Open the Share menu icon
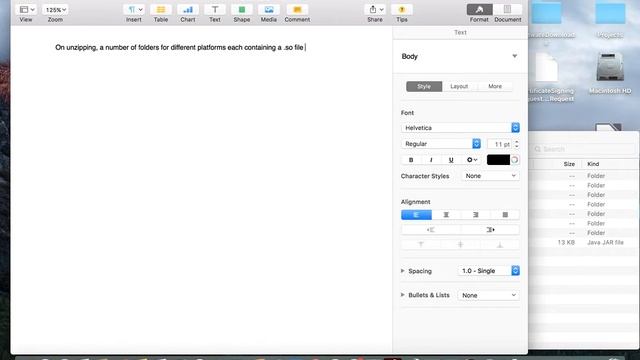Screen dimensions: 640x360 click(375, 9)
